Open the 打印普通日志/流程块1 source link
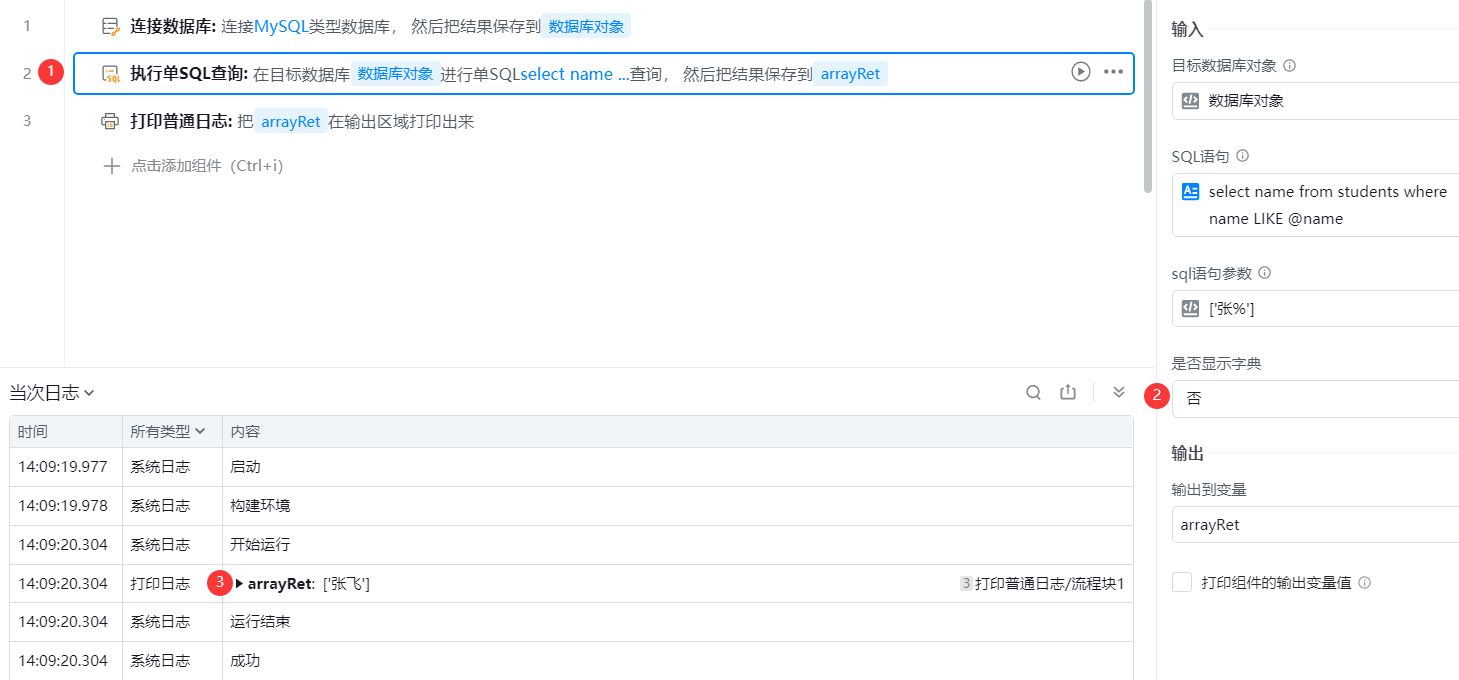 tap(1048, 583)
